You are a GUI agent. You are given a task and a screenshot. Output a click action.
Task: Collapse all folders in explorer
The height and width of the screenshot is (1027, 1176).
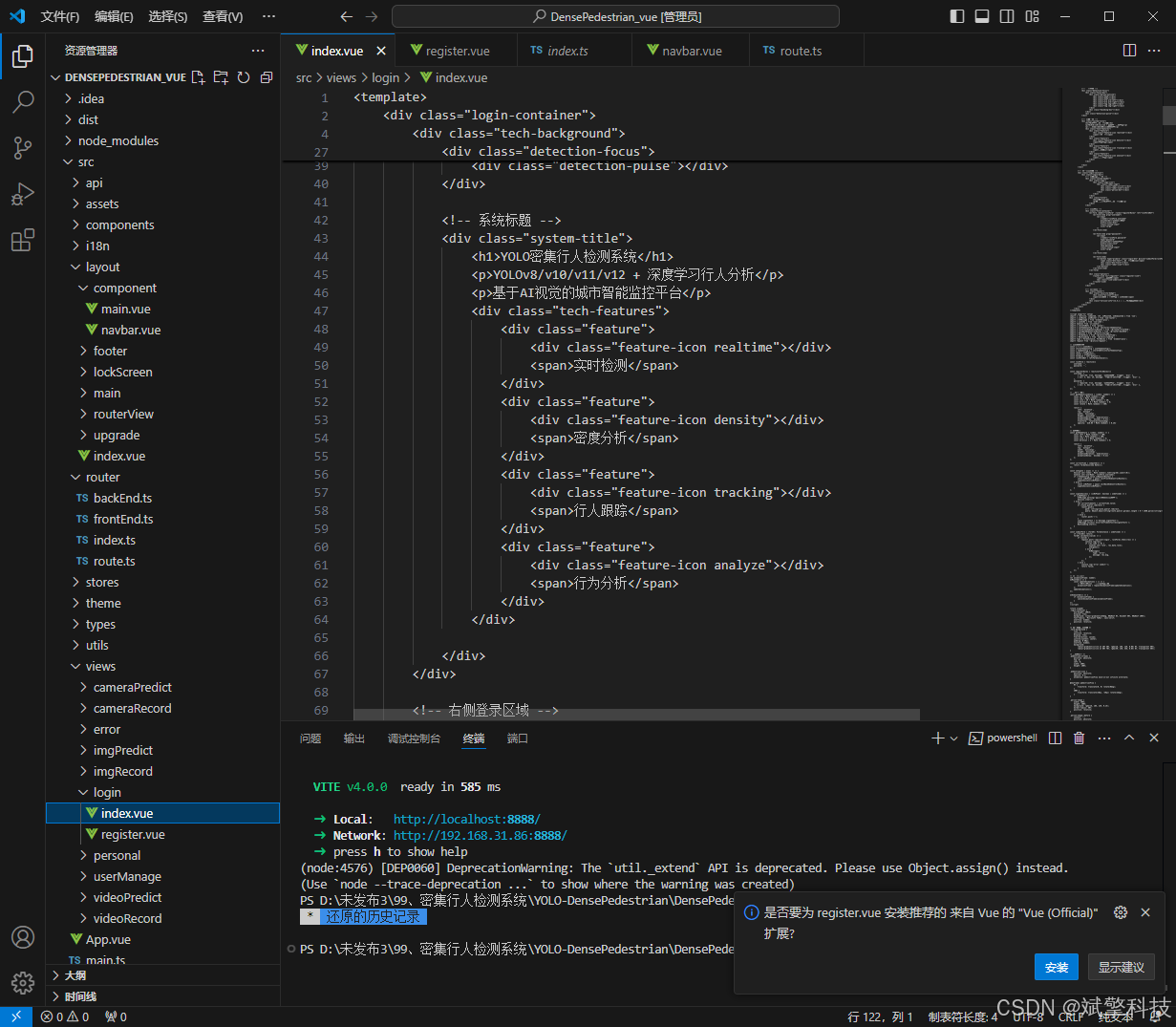coord(267,77)
